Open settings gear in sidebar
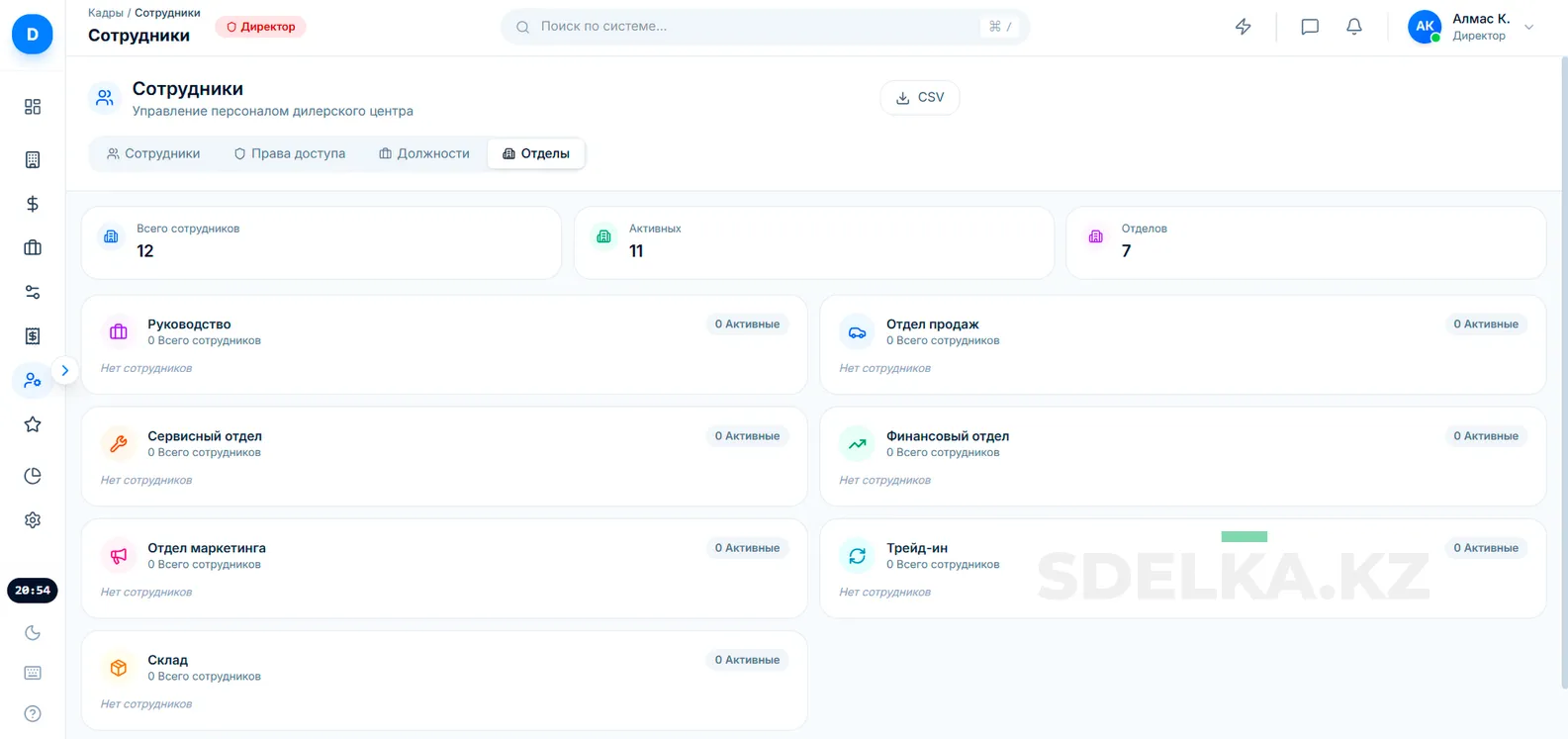Viewport: 1568px width, 739px height. (x=33, y=520)
